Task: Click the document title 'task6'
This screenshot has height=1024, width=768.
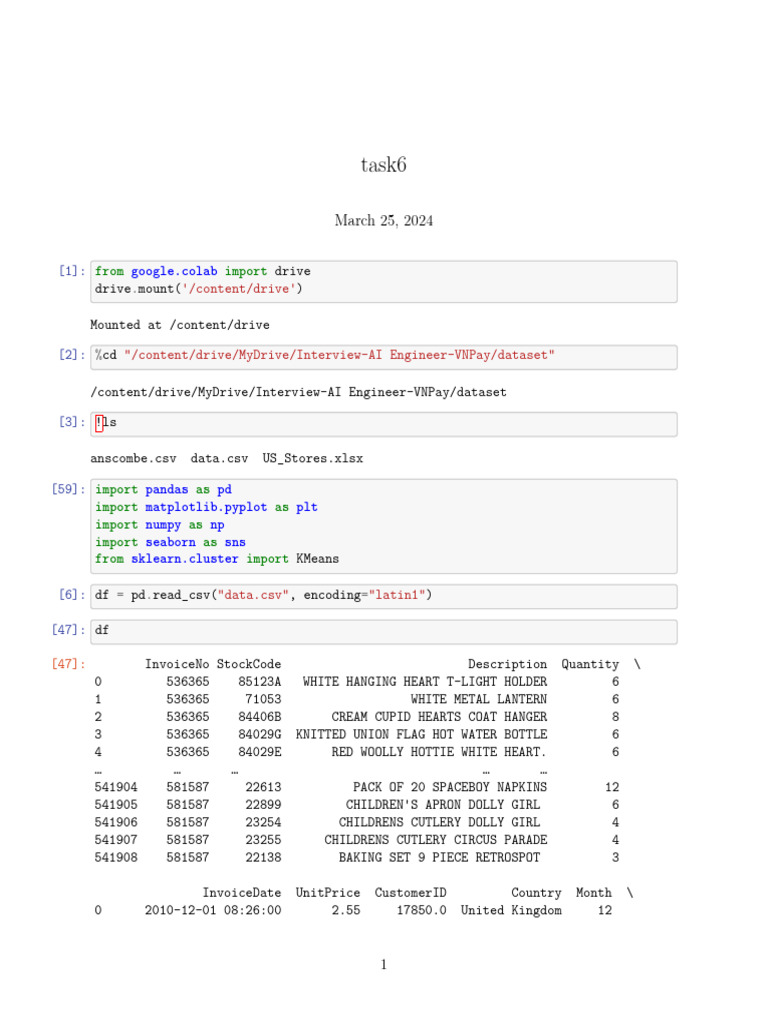Action: click(383, 165)
